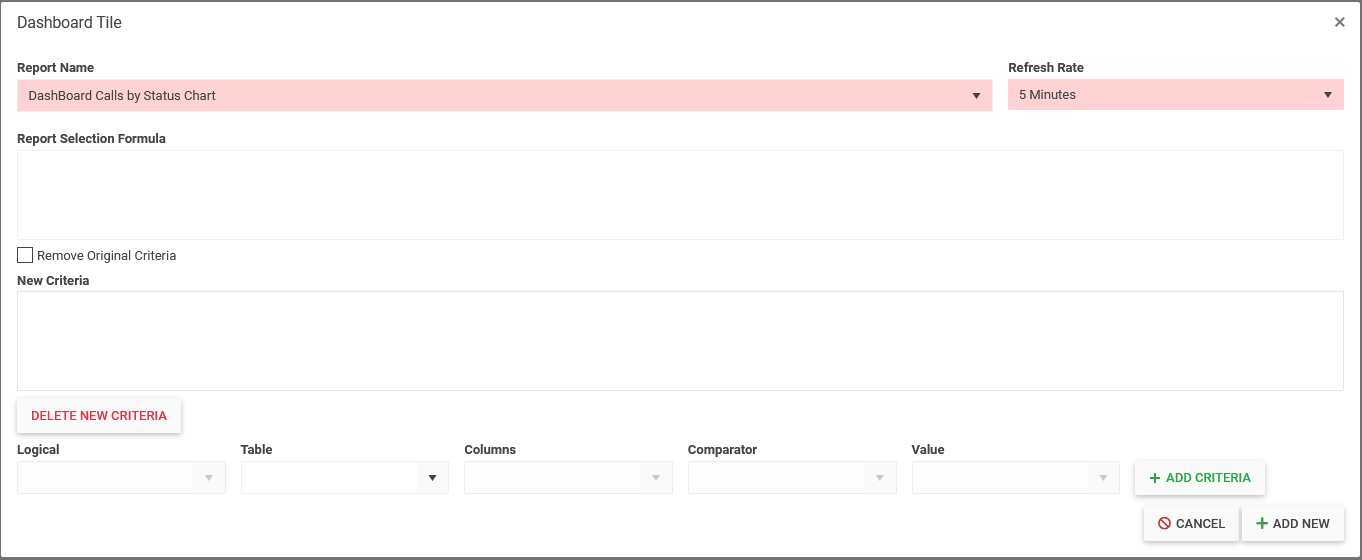The image size is (1362, 560).
Task: Click the Add Criteria button label
Action: 1208,478
